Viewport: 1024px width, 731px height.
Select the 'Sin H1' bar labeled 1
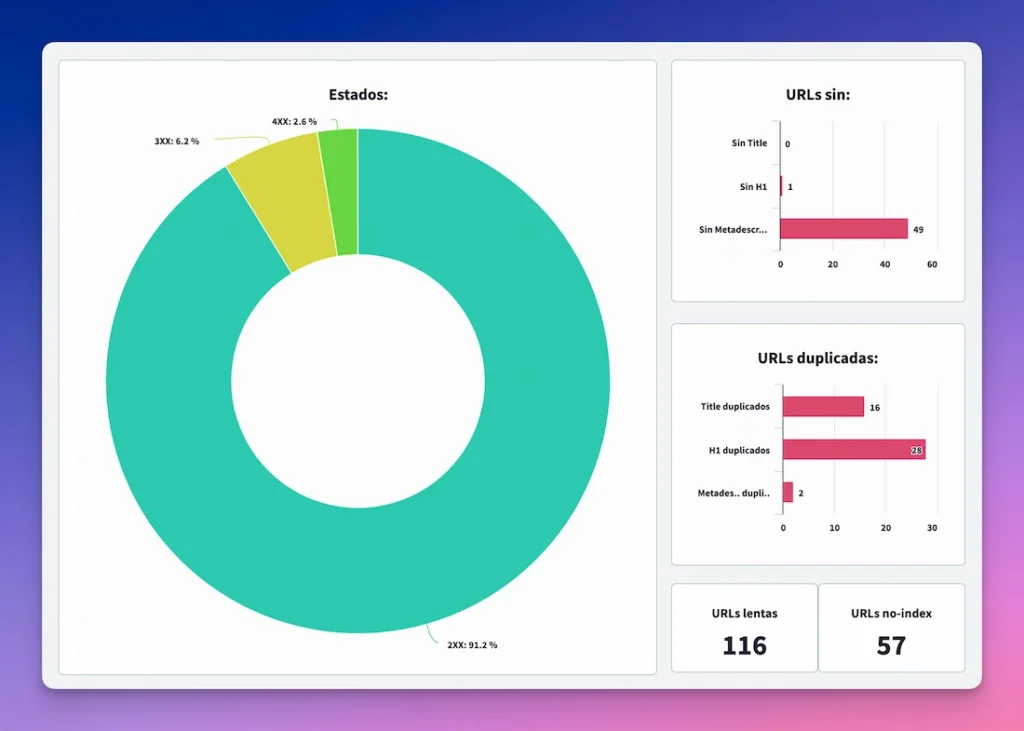point(782,186)
